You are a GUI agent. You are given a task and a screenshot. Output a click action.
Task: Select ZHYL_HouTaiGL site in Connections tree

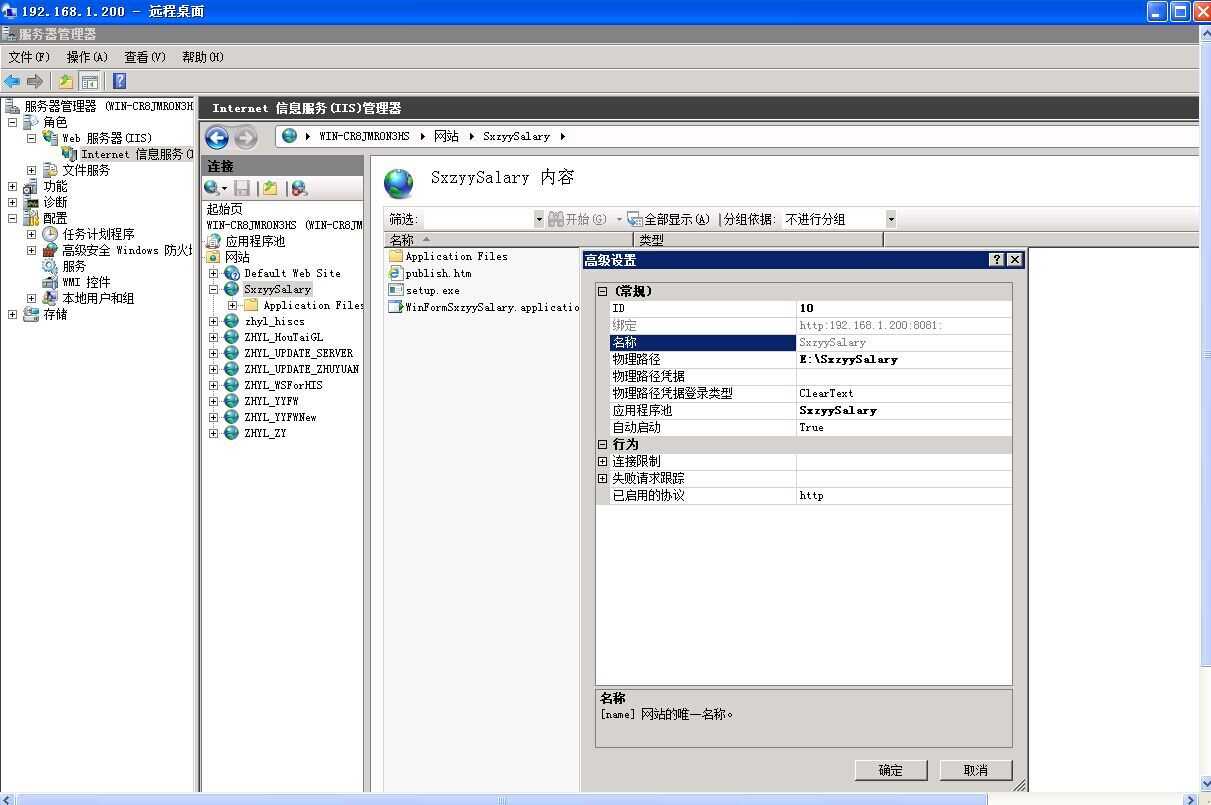point(284,337)
